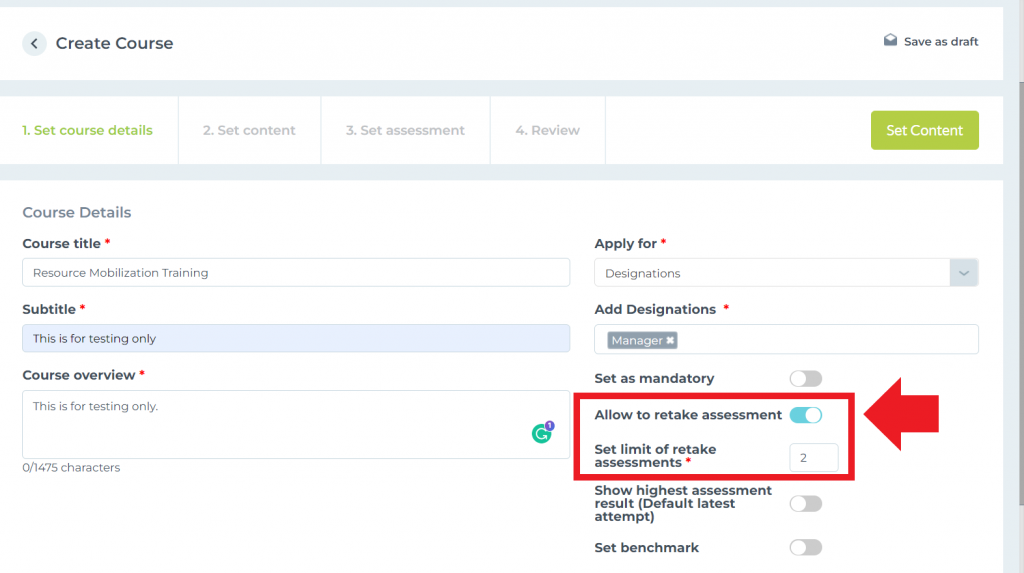
Task: Switch to the Set content step
Action: [249, 130]
